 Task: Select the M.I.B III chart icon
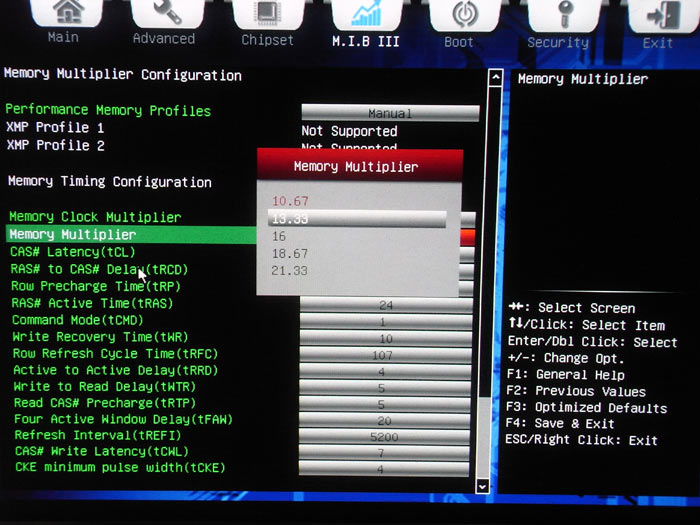tap(366, 14)
